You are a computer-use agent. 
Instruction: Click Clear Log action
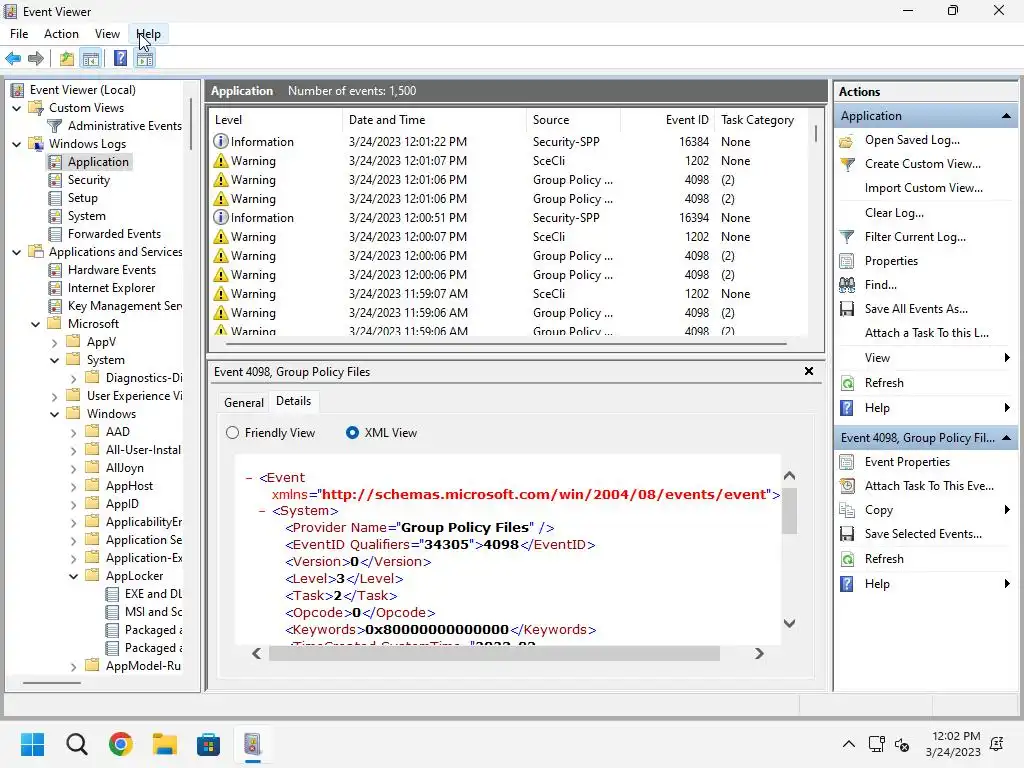point(894,213)
